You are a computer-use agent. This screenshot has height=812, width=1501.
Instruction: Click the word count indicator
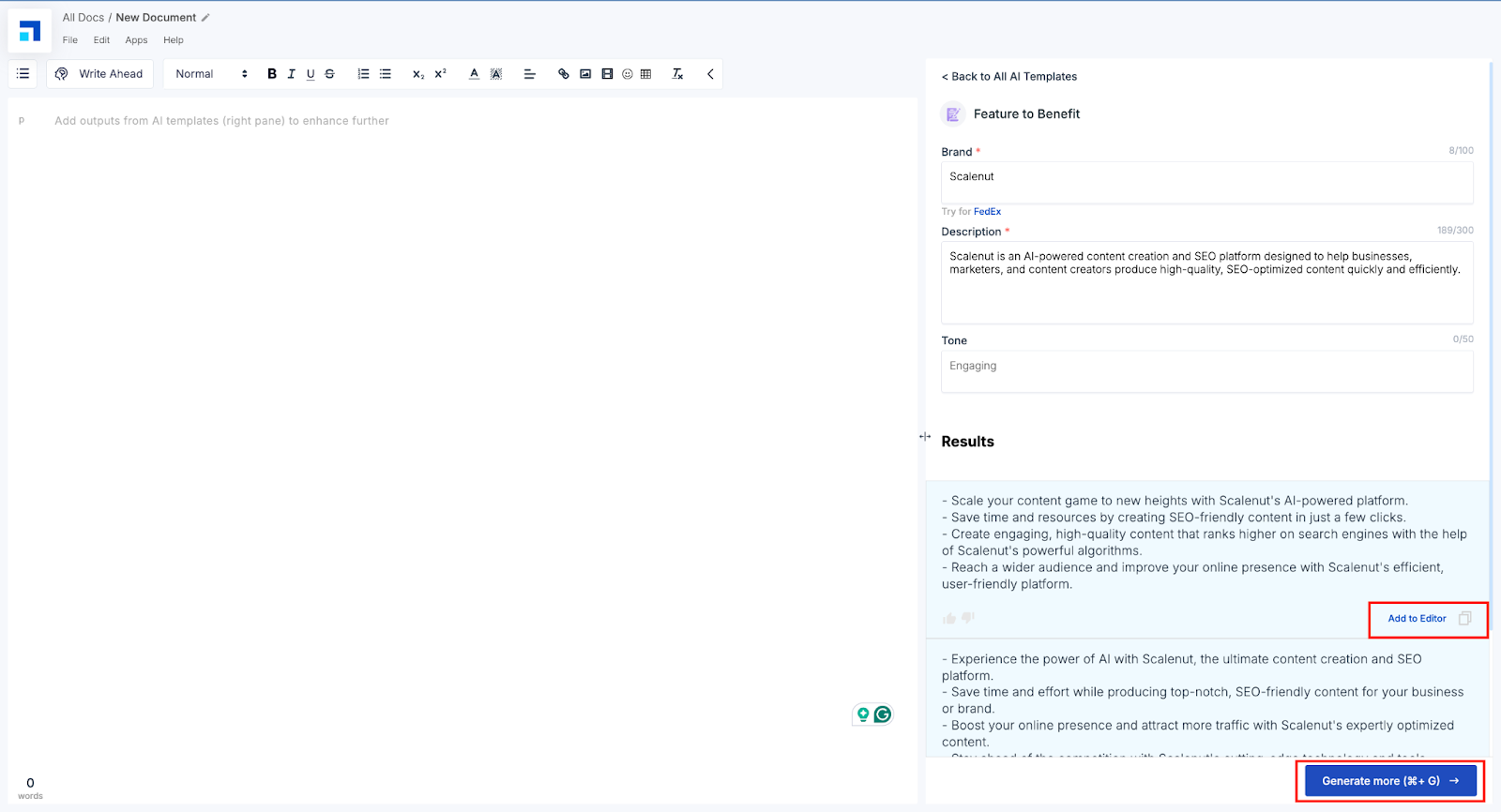[x=30, y=789]
